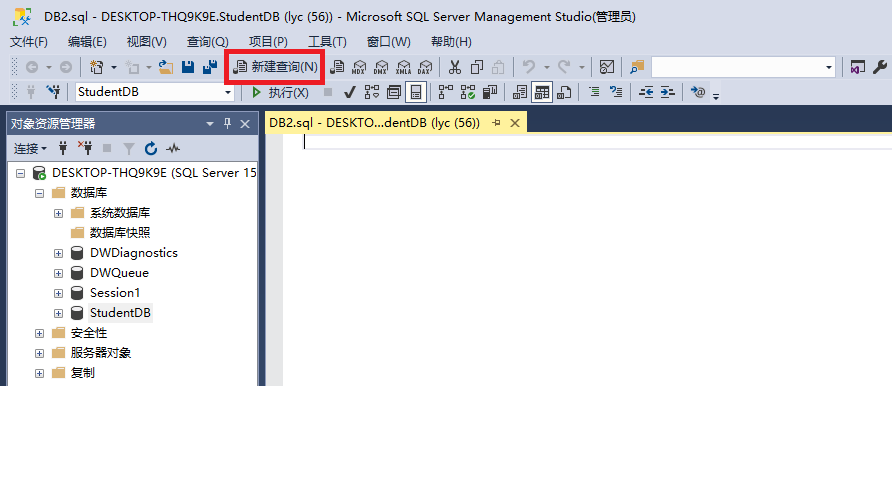
Task: Increase the indent of the line
Action: coord(668,92)
